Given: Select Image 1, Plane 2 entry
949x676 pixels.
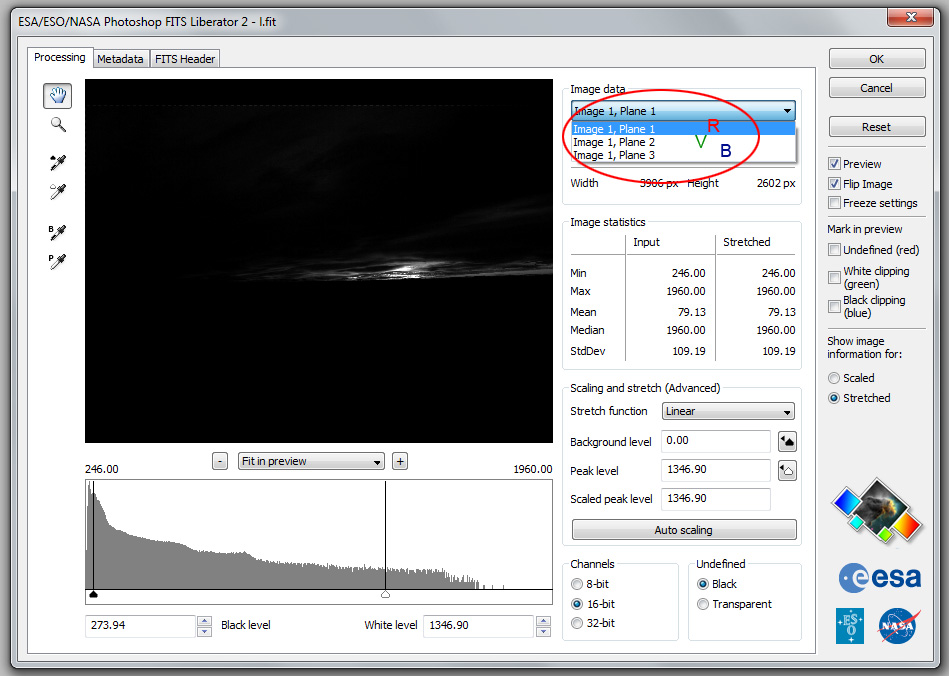Looking at the screenshot, I should [683, 142].
